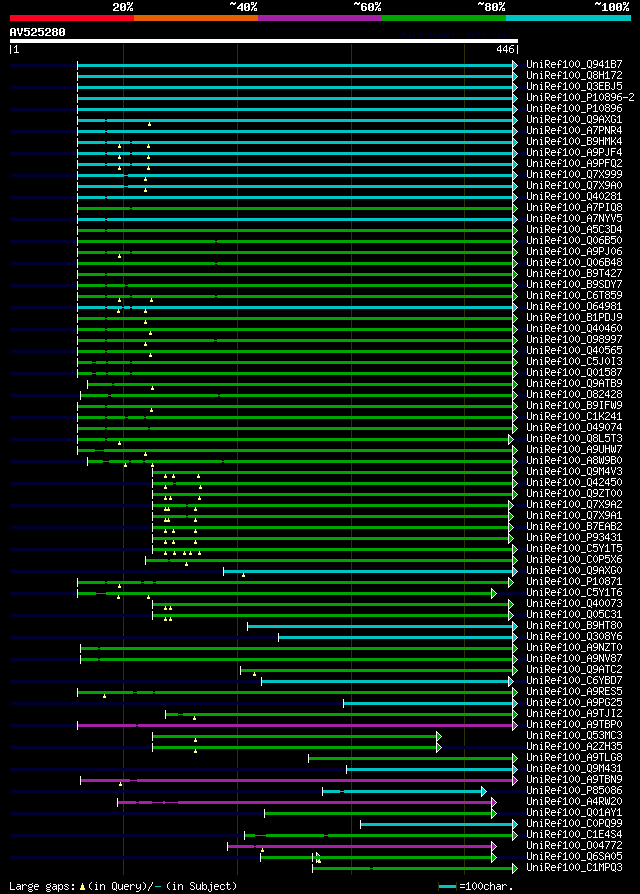This screenshot has width=640, height=894.
Task: Select the white AV525280 query sequence bar
Action: (x=263, y=41)
